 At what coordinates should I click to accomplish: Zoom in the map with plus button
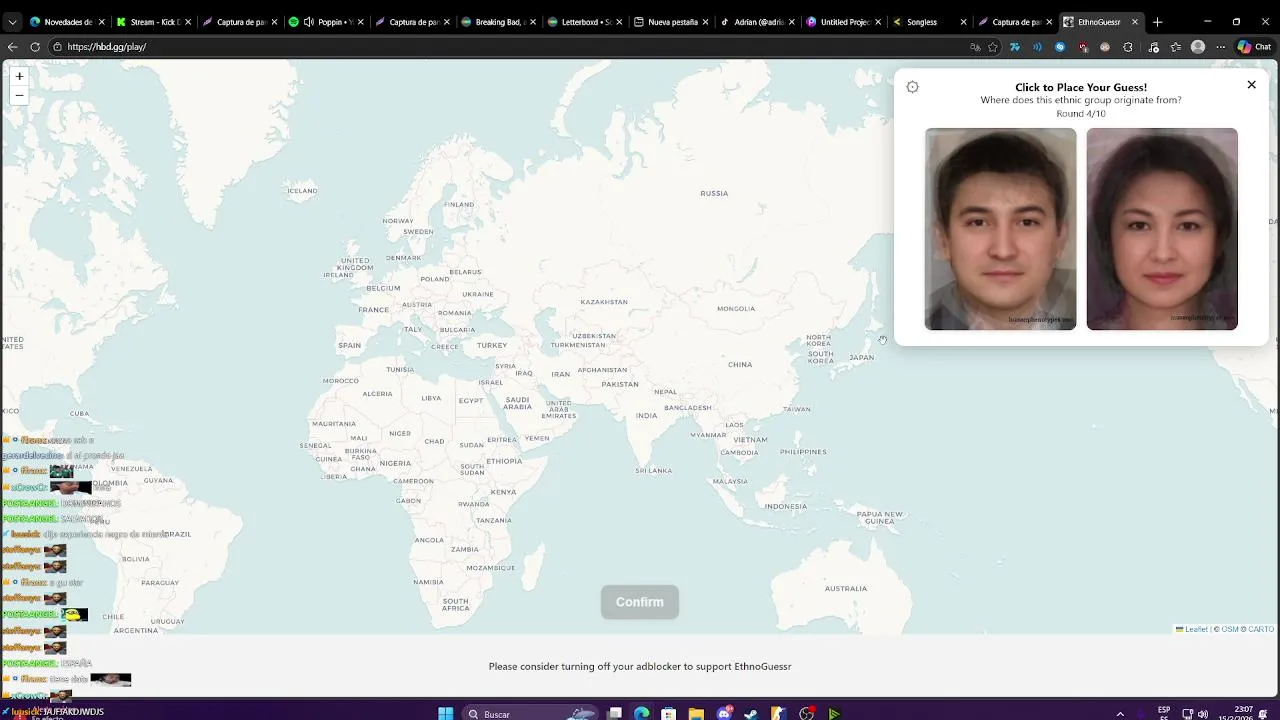(19, 76)
